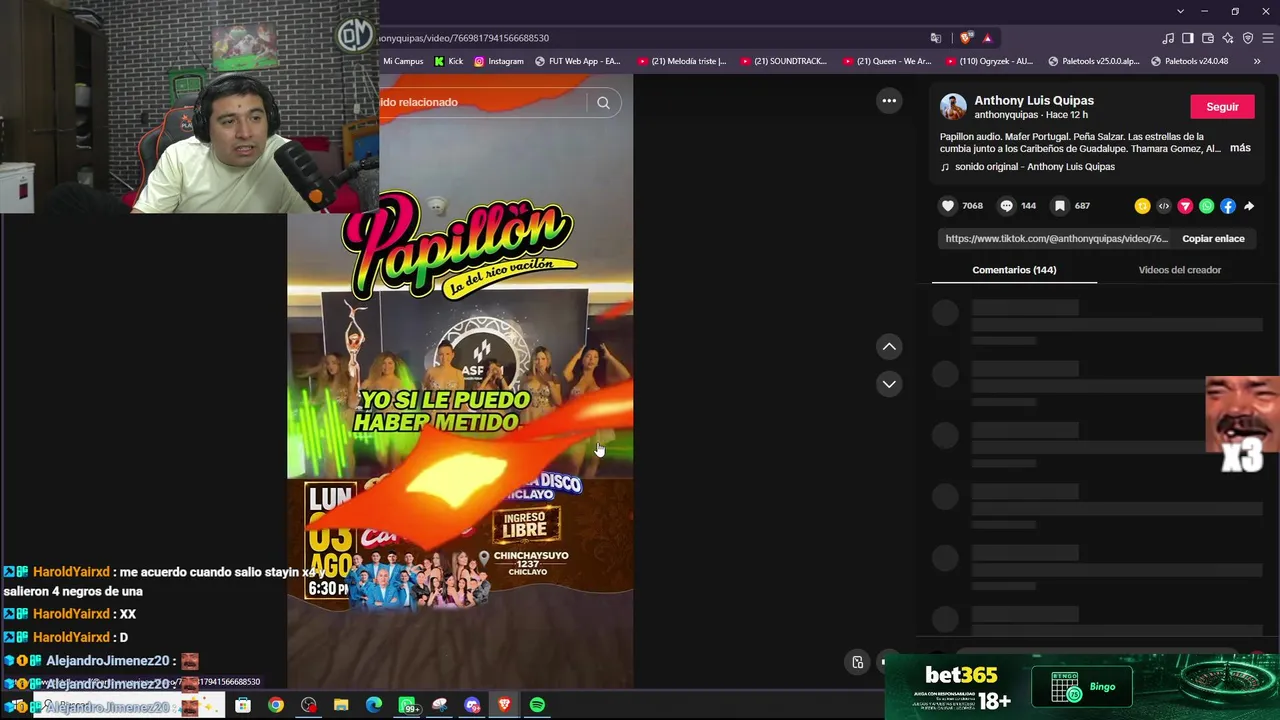Viewport: 1280px width, 720px height.
Task: Click the Bingo label in the bet365 ad
Action: (x=1102, y=687)
